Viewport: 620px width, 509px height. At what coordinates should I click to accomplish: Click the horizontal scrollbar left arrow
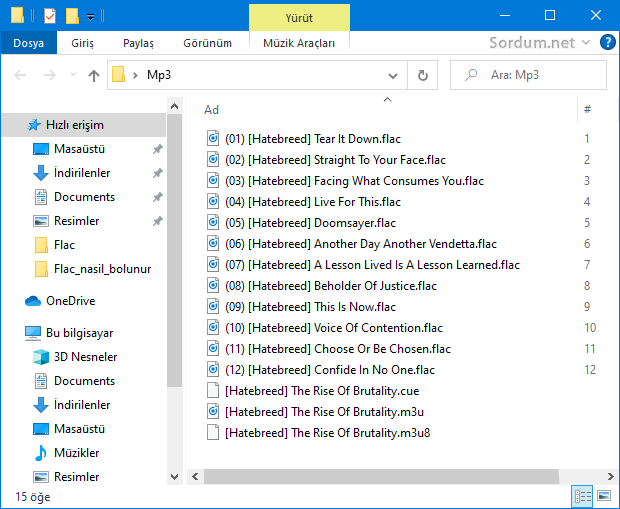[x=195, y=476]
